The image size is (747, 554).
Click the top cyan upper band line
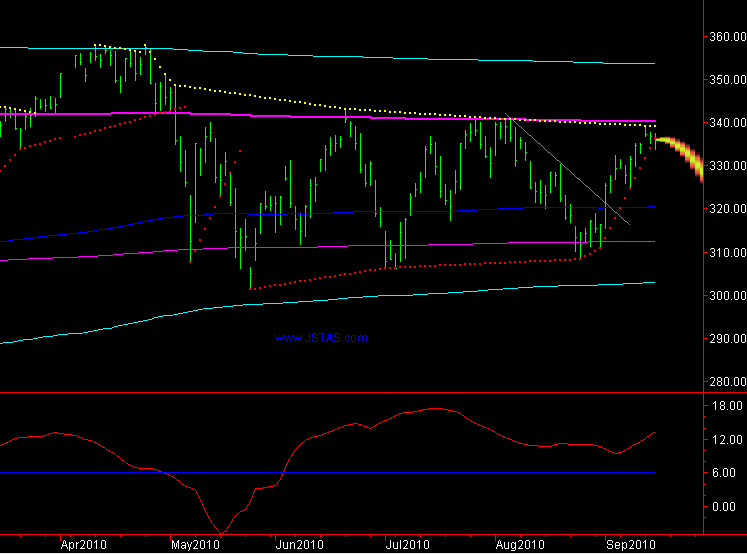(400, 56)
